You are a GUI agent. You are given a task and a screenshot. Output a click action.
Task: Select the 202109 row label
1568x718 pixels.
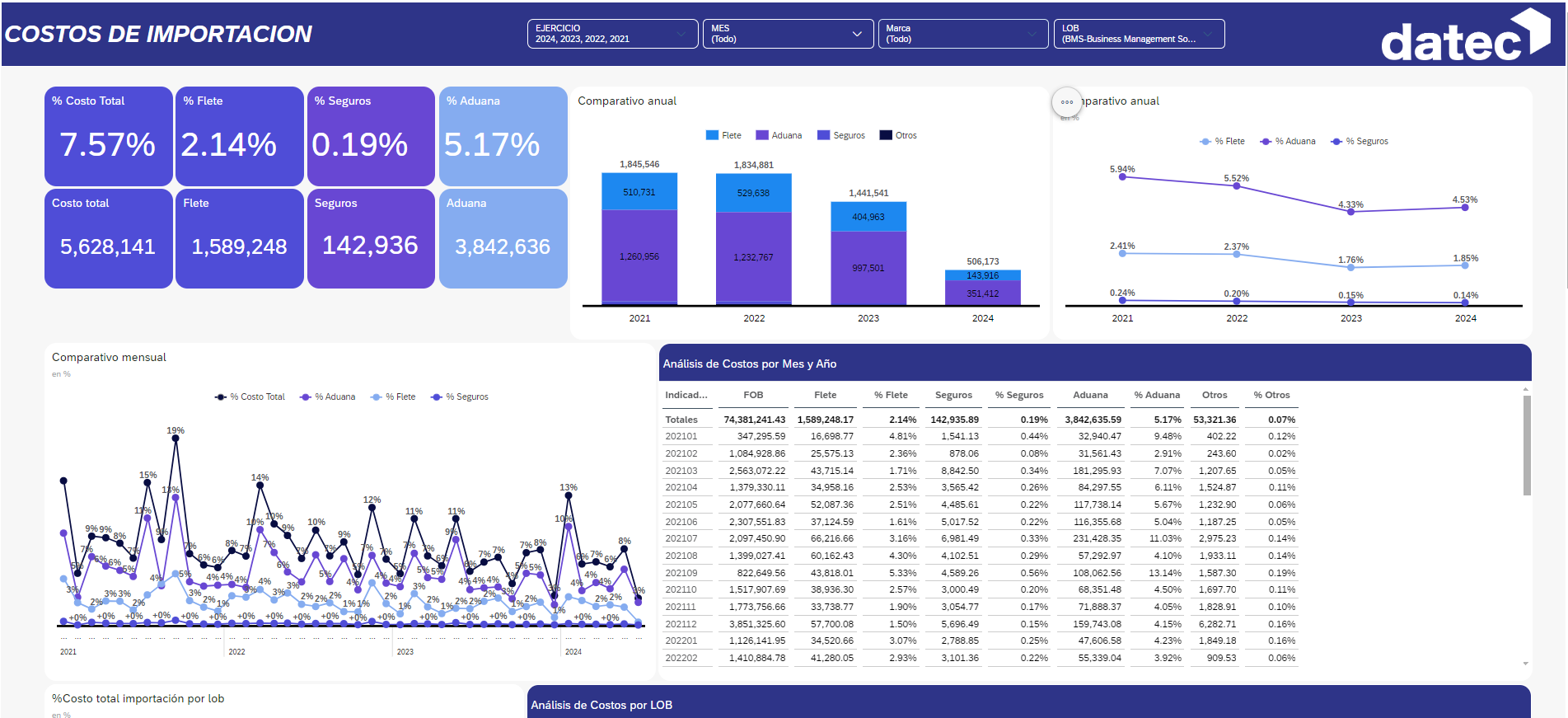[x=681, y=573]
